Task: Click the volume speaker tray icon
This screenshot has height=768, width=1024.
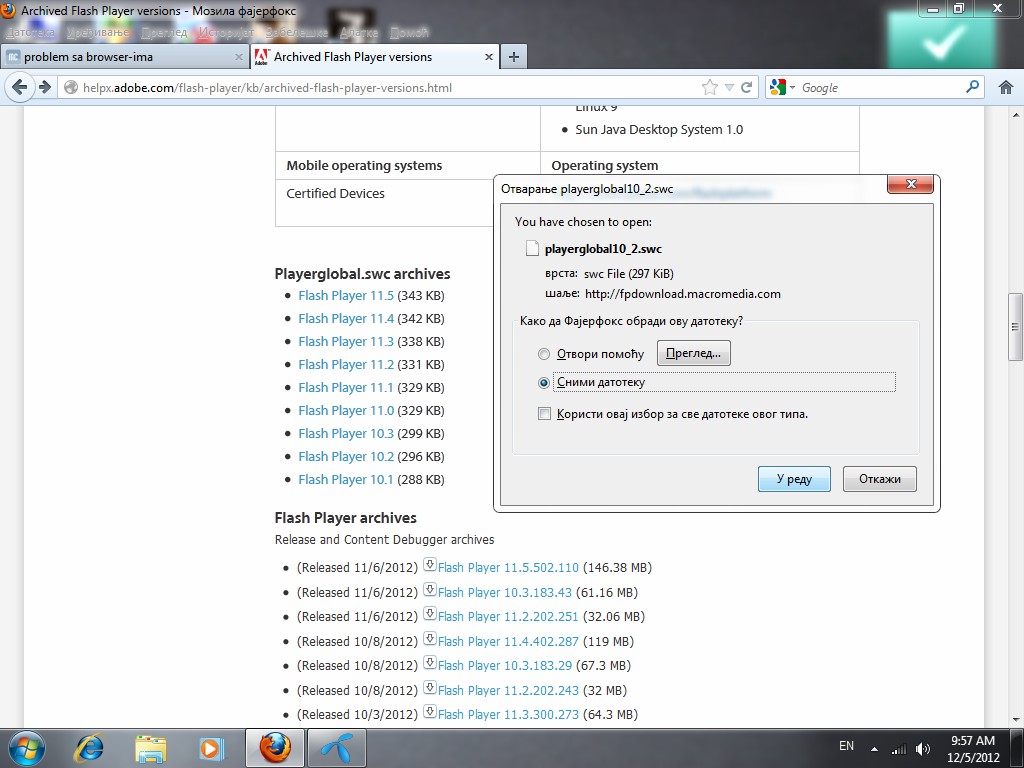Action: click(x=923, y=749)
